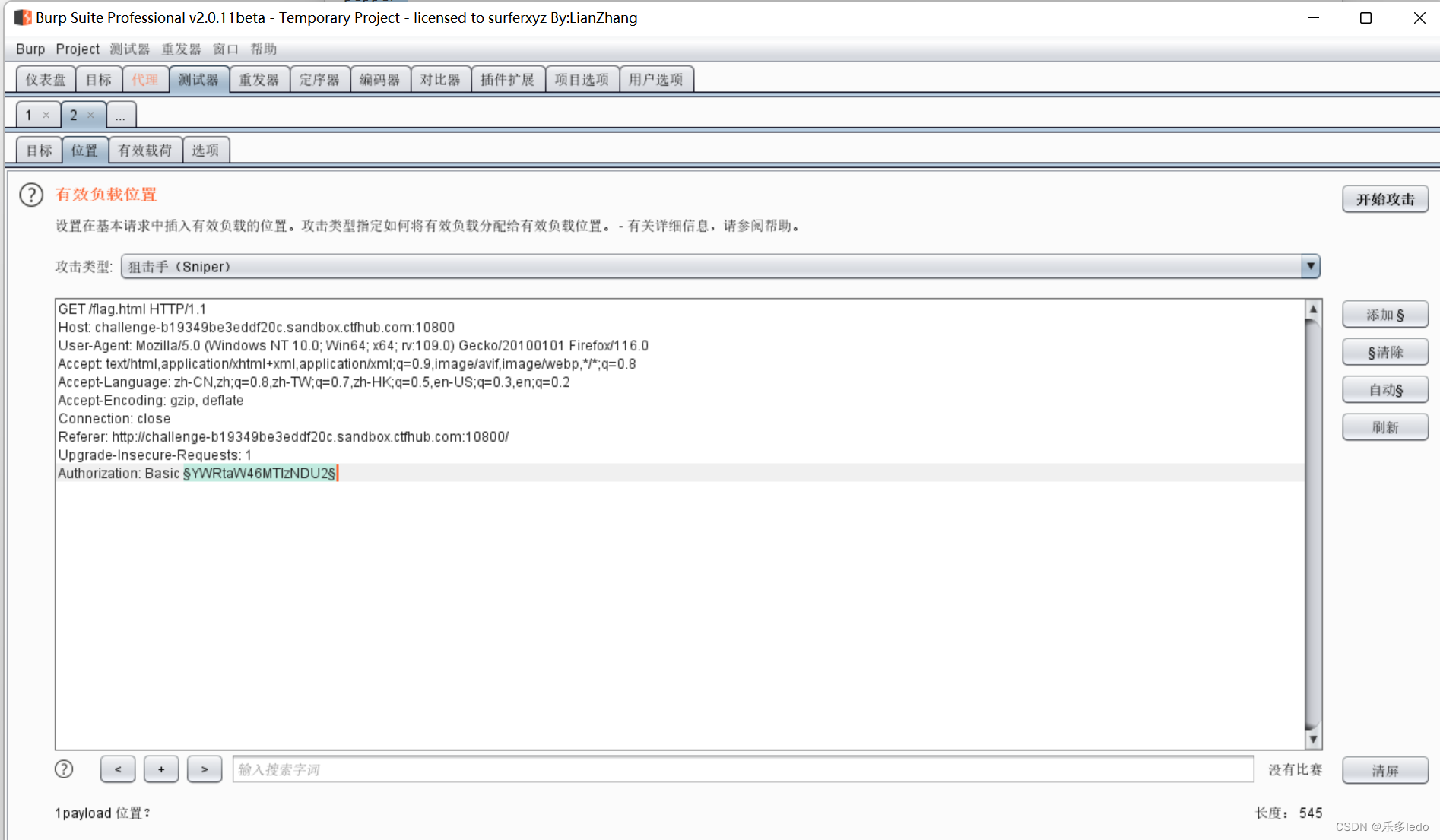Open the 帮助 menu
This screenshot has height=840, width=1440.
[x=264, y=49]
